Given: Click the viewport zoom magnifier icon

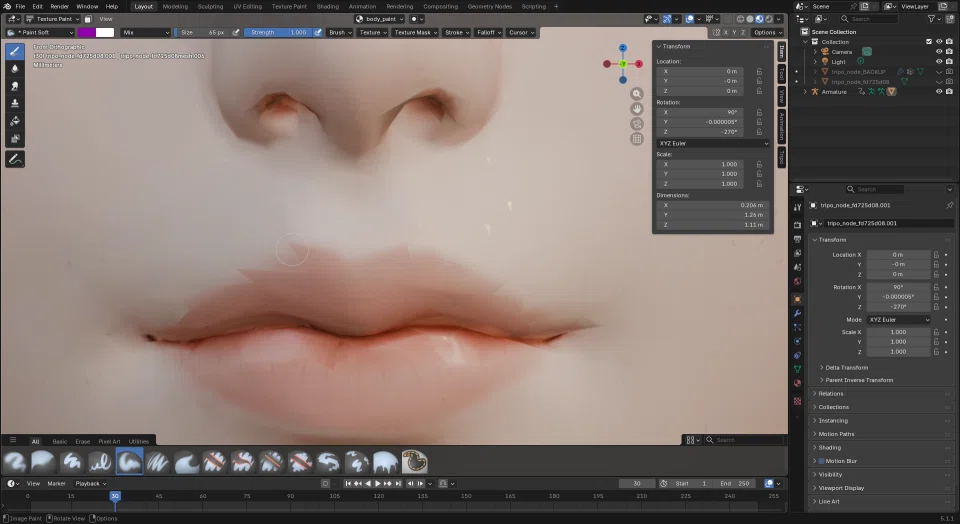Looking at the screenshot, I should pyautogui.click(x=637, y=94).
